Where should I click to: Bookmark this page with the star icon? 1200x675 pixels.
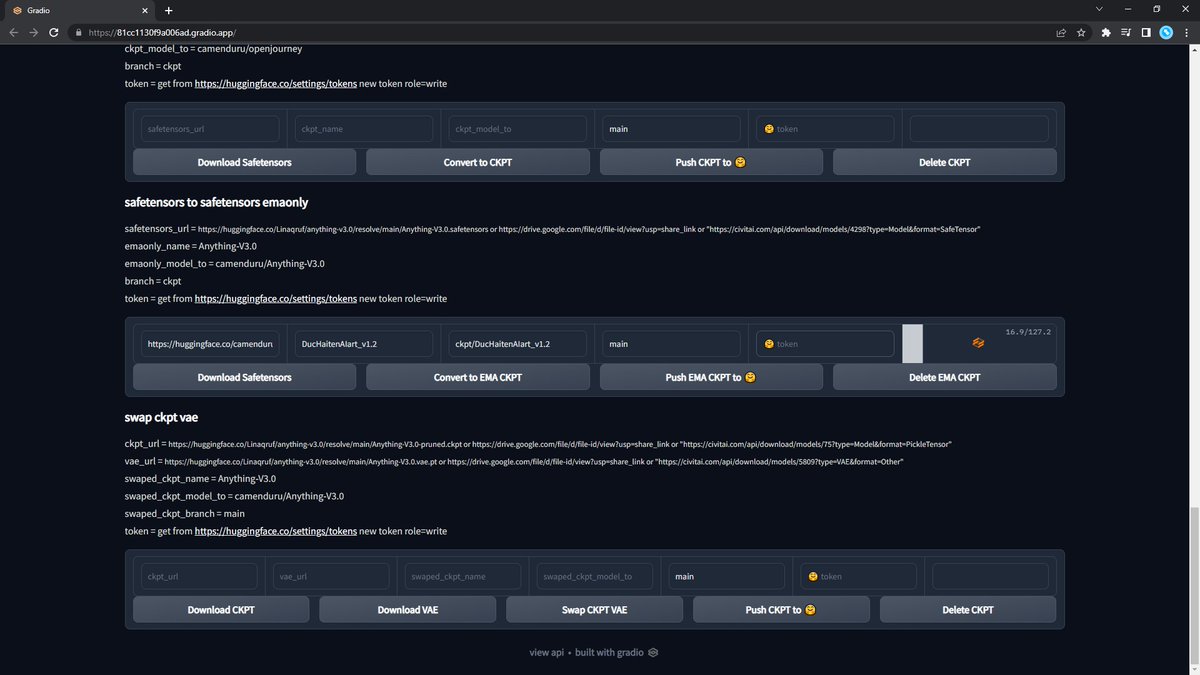click(1081, 31)
